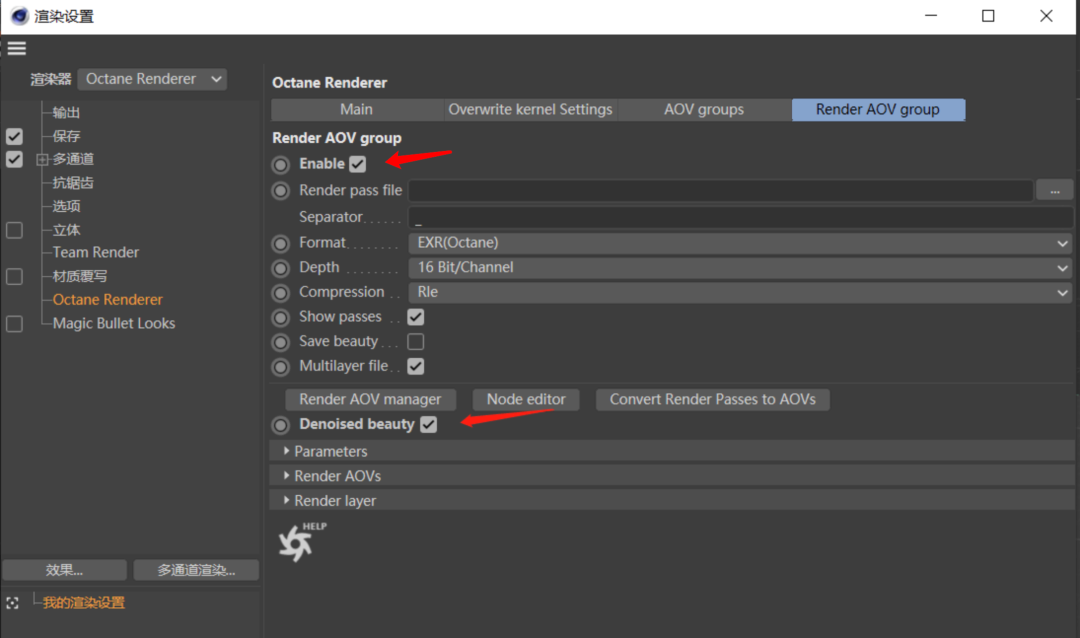Toggle the Multilayer file checkbox

(415, 367)
